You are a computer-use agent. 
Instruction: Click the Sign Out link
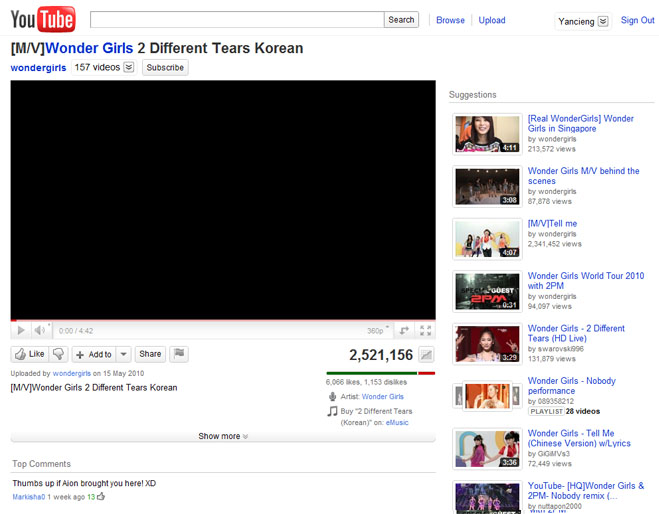pos(638,20)
